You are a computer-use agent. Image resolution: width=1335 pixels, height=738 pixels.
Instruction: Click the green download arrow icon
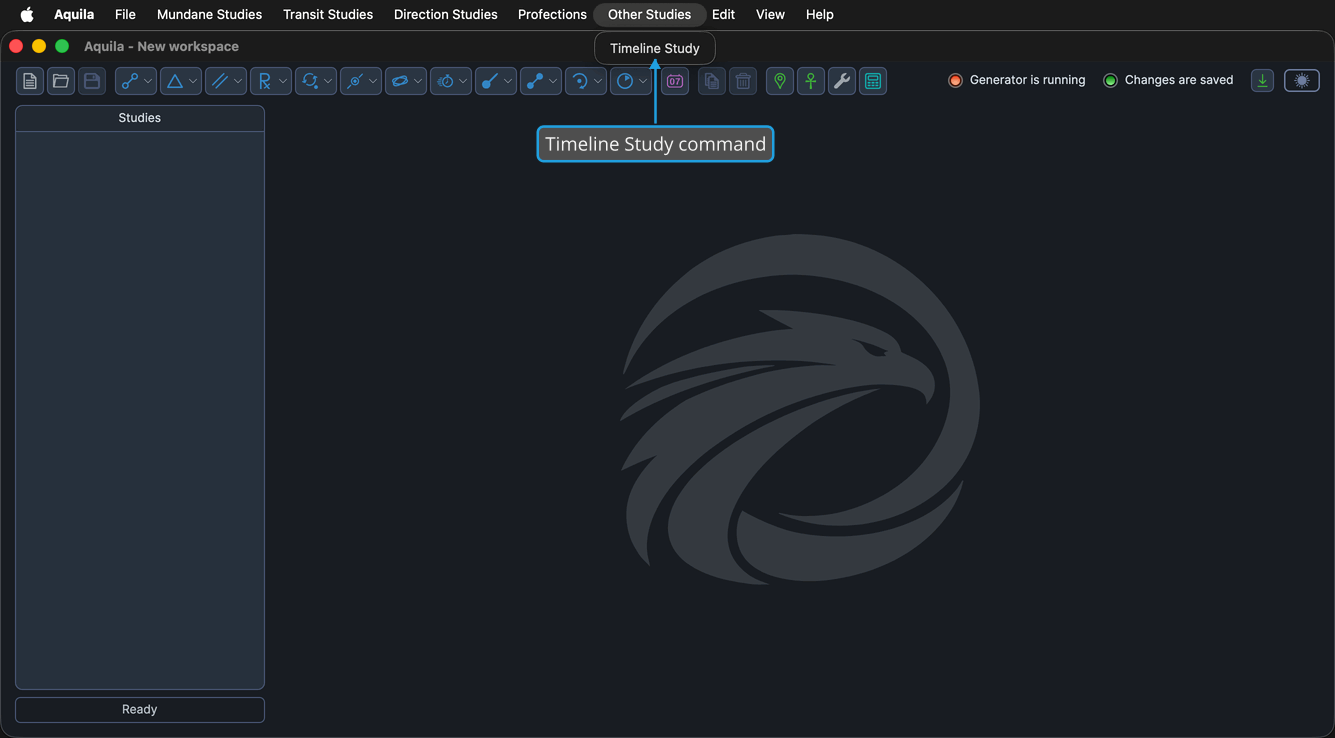pyautogui.click(x=1263, y=81)
